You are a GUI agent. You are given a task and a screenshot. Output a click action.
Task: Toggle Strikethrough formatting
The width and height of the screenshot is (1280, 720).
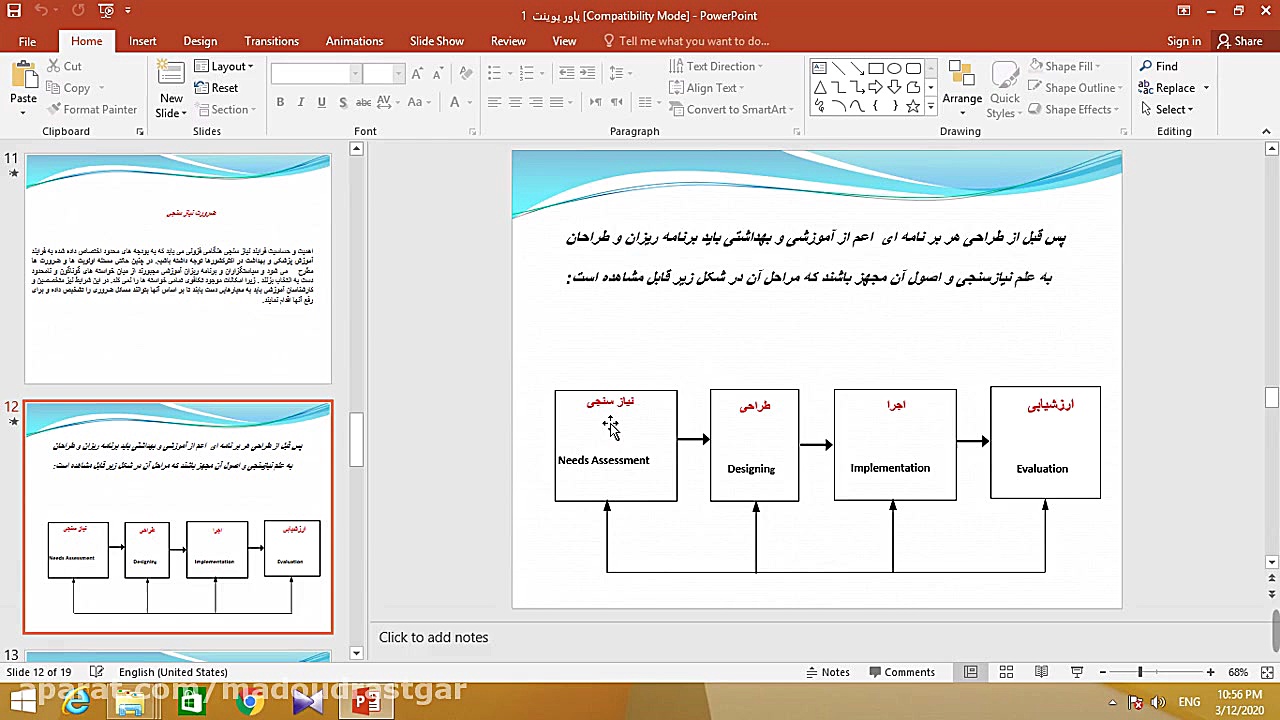pos(364,102)
